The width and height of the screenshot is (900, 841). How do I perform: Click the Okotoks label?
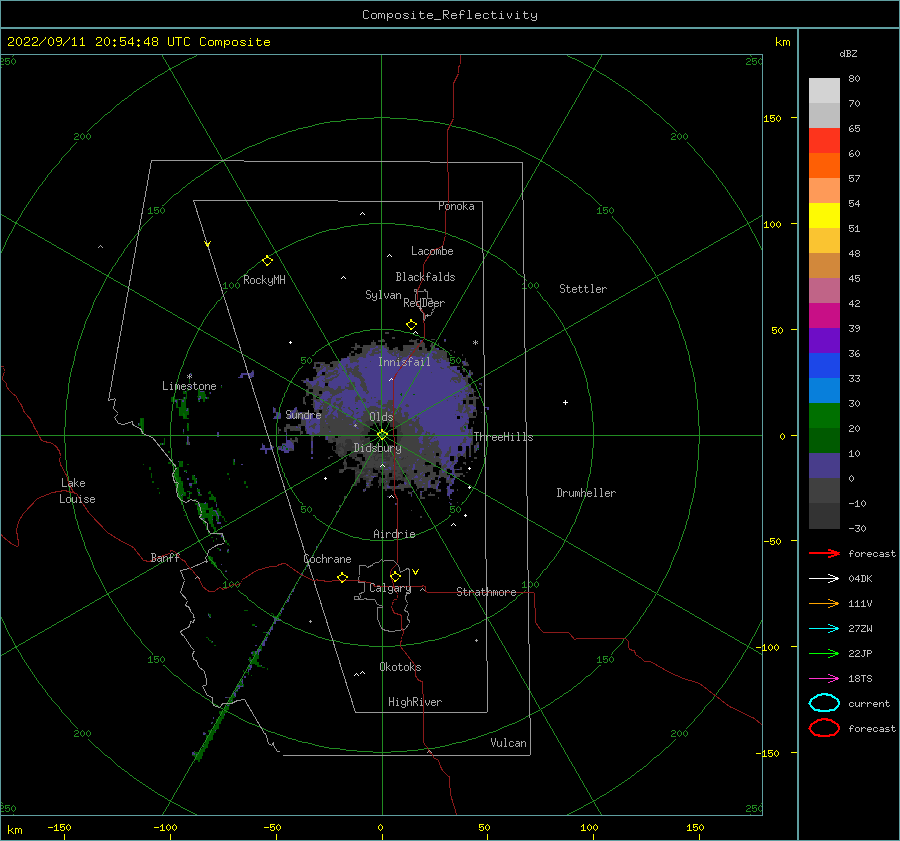point(400,667)
